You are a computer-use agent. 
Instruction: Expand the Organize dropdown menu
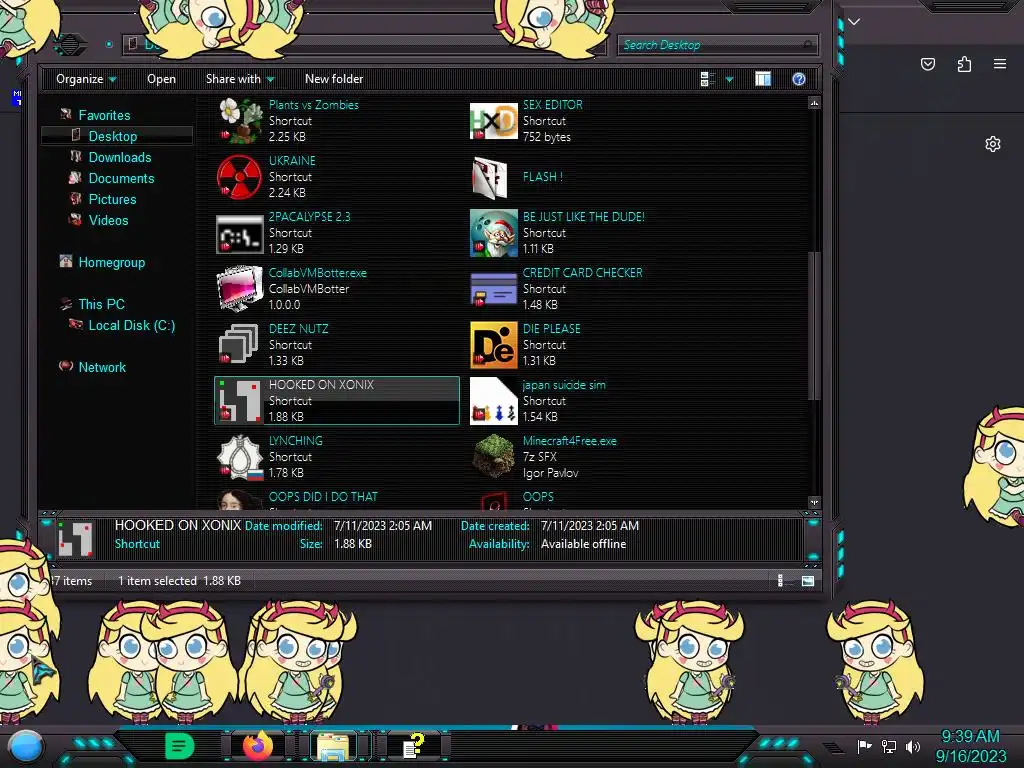(x=86, y=79)
